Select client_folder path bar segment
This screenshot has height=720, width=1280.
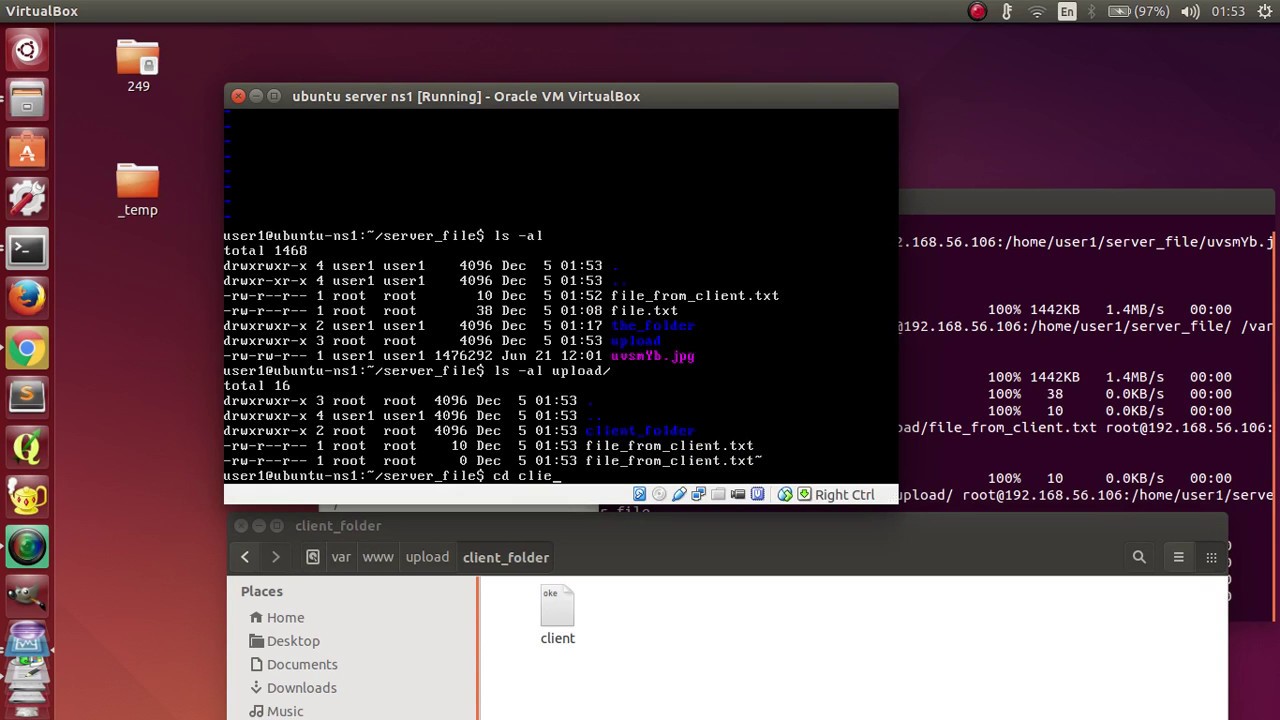tap(506, 557)
